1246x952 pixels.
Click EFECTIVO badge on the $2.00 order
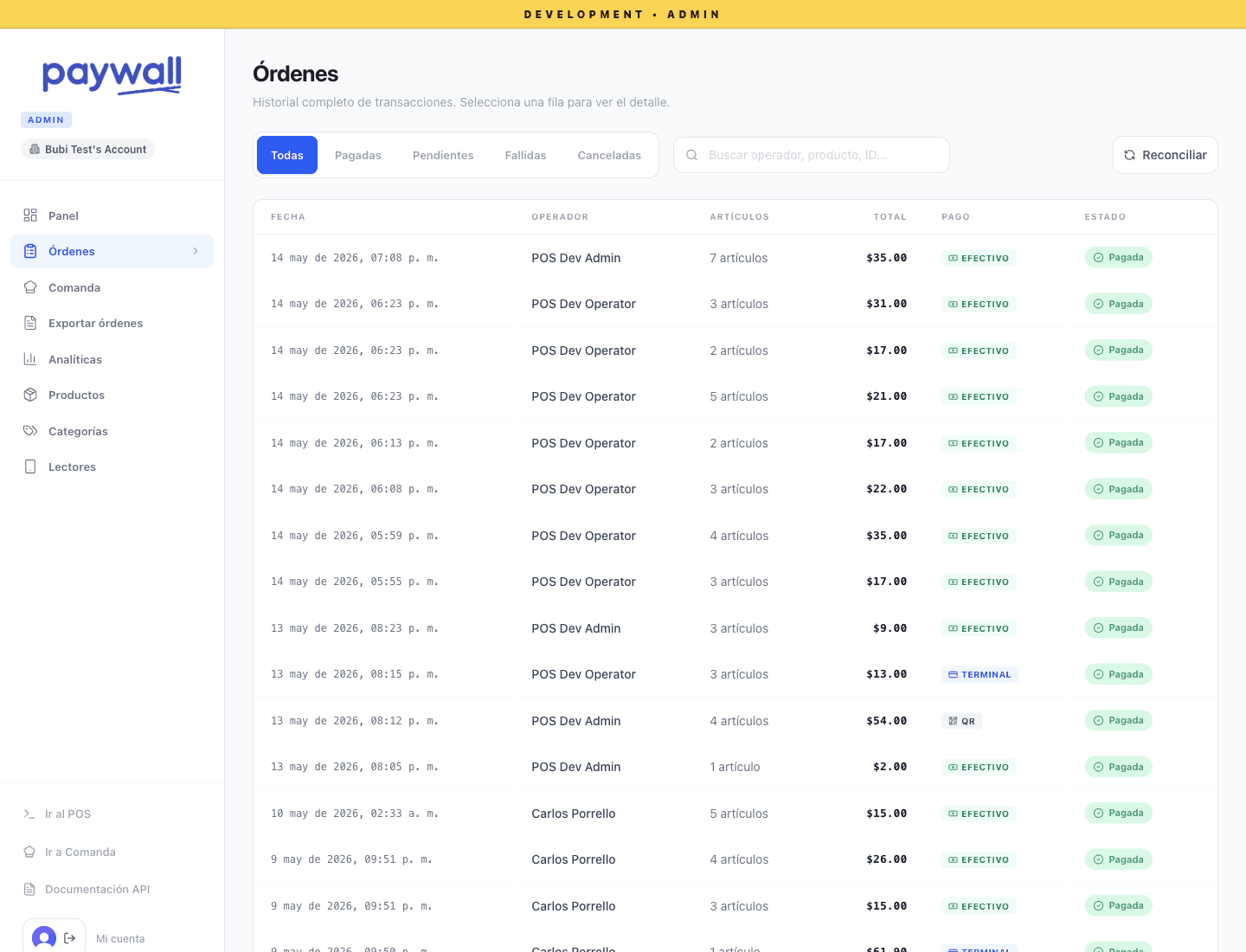(x=979, y=767)
